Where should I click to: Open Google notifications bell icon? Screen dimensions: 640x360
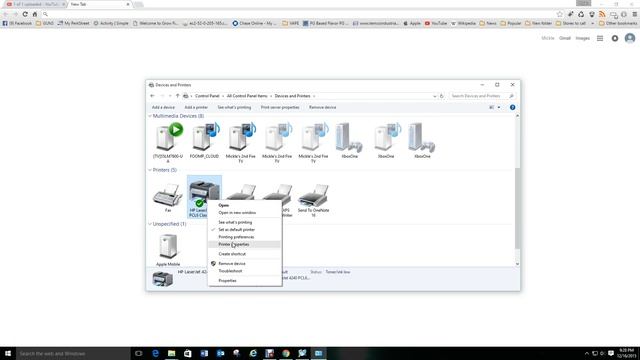coord(615,38)
